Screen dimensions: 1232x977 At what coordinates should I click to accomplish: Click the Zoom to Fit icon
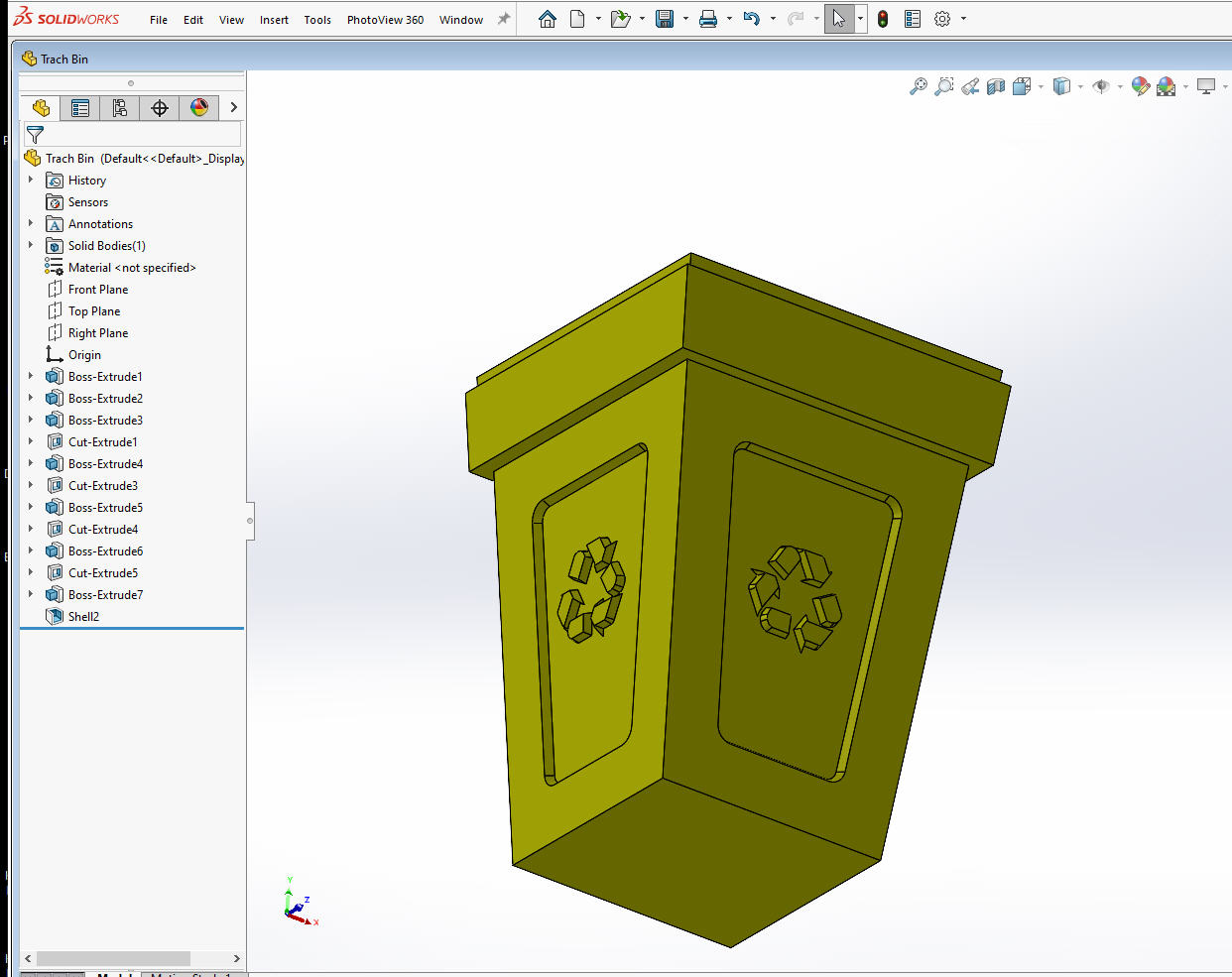tap(919, 87)
